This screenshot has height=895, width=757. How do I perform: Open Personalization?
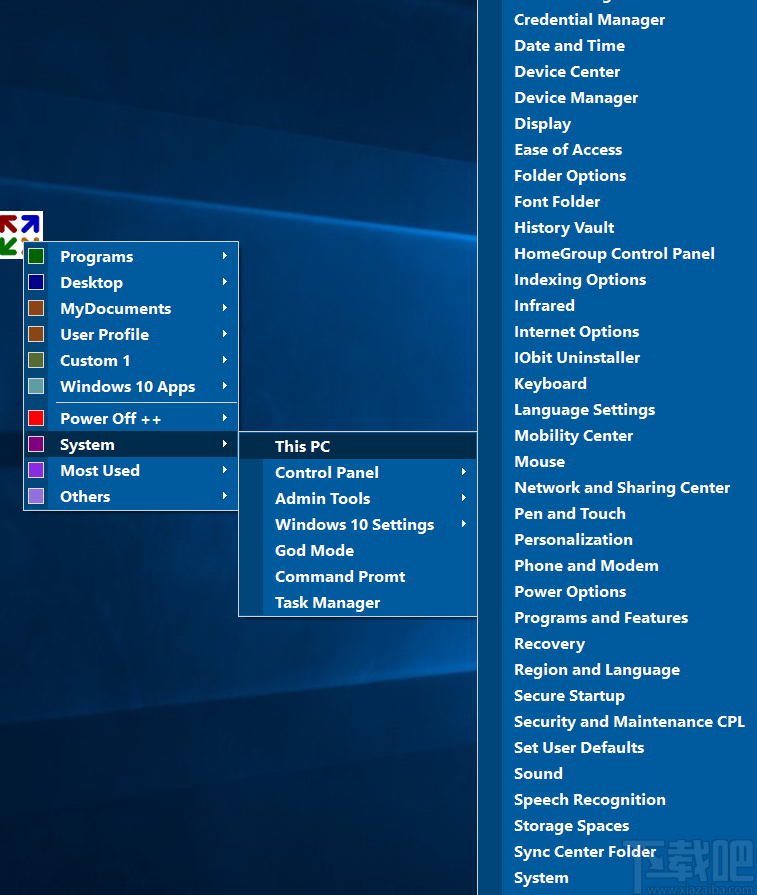pos(573,539)
